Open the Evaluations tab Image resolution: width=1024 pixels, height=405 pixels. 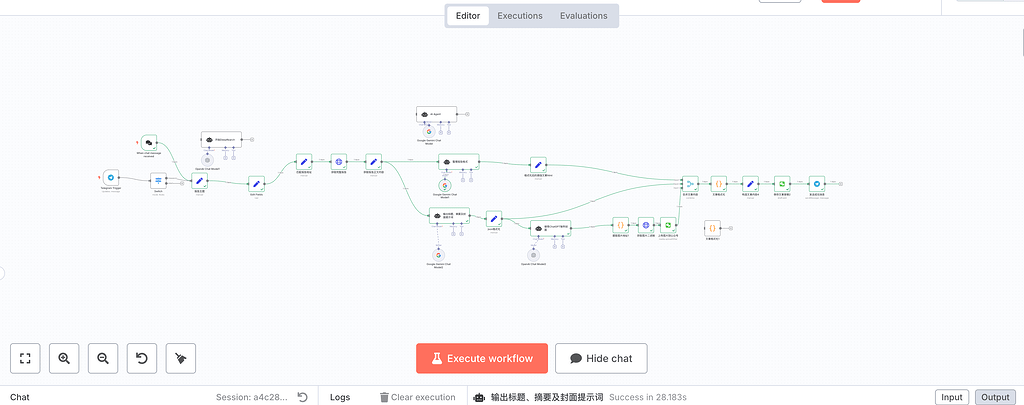coord(584,16)
